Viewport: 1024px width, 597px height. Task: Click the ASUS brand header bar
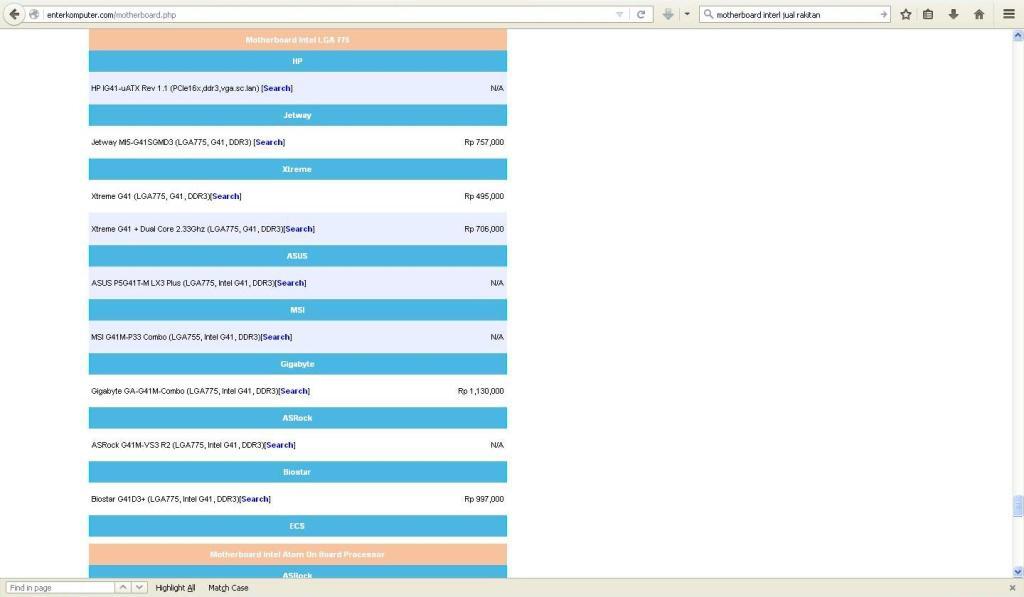pyautogui.click(x=298, y=256)
